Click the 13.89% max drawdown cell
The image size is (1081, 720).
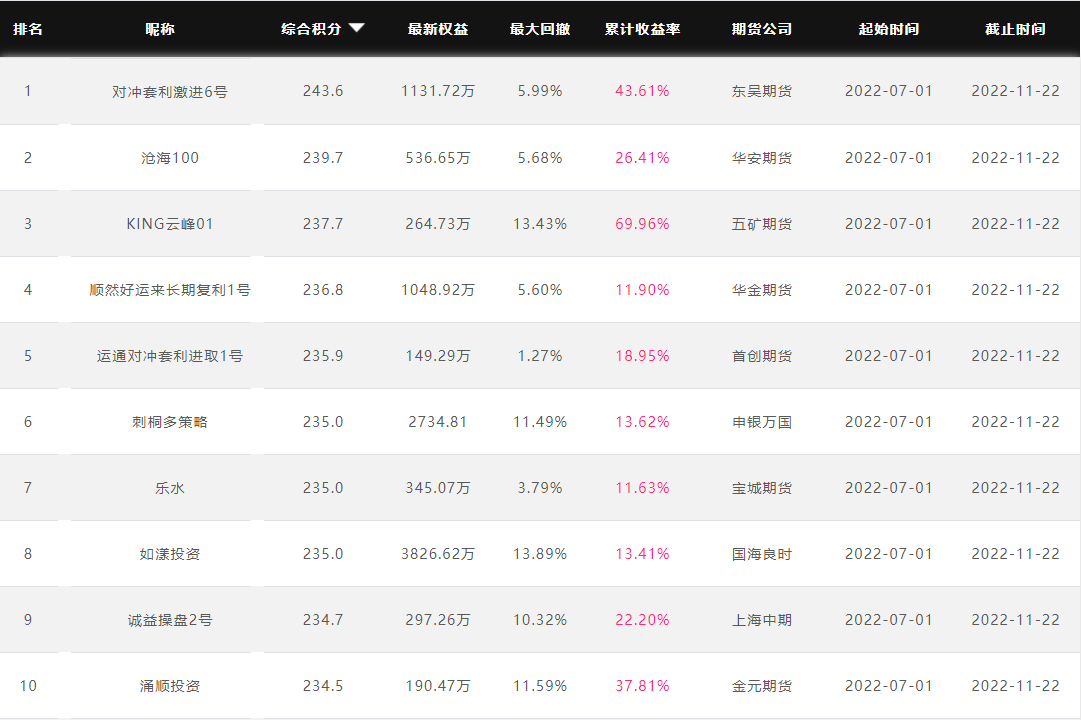[540, 554]
